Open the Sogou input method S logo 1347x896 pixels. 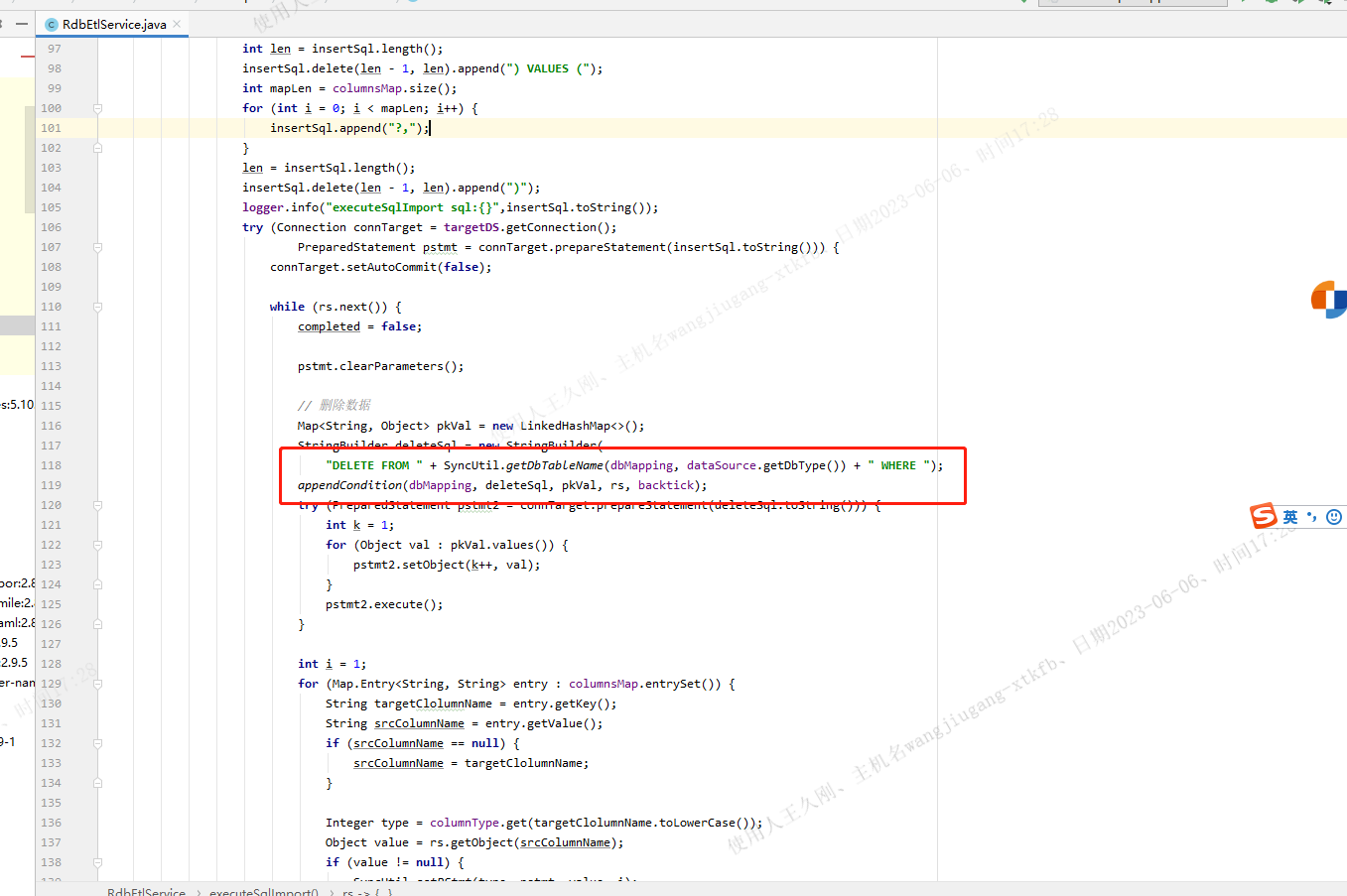point(1264,516)
